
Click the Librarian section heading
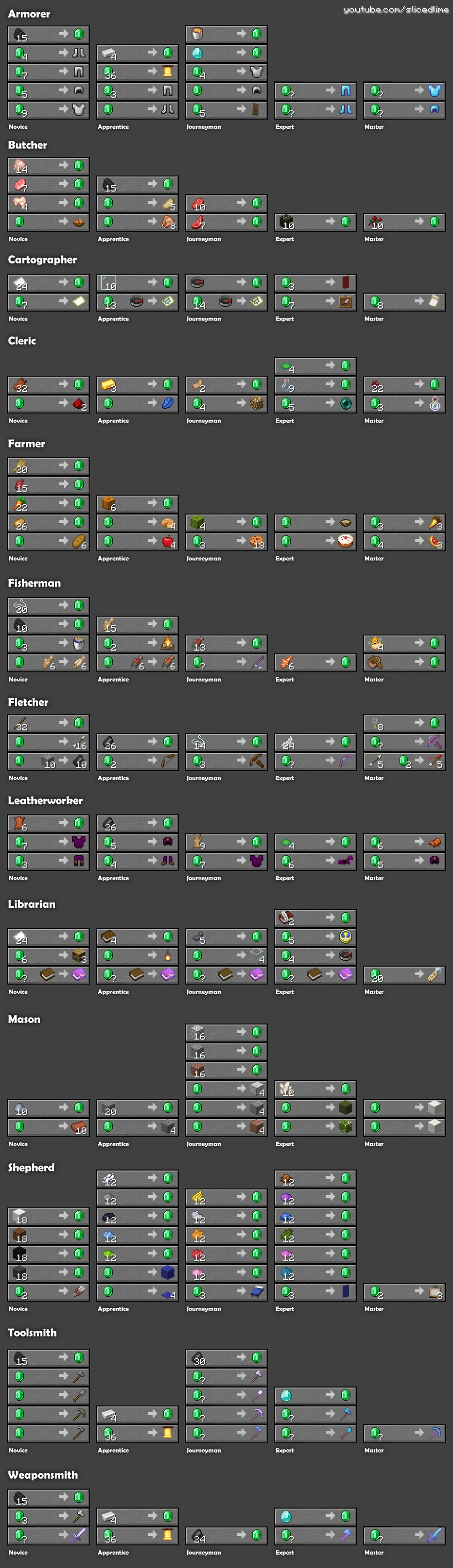pos(32,904)
